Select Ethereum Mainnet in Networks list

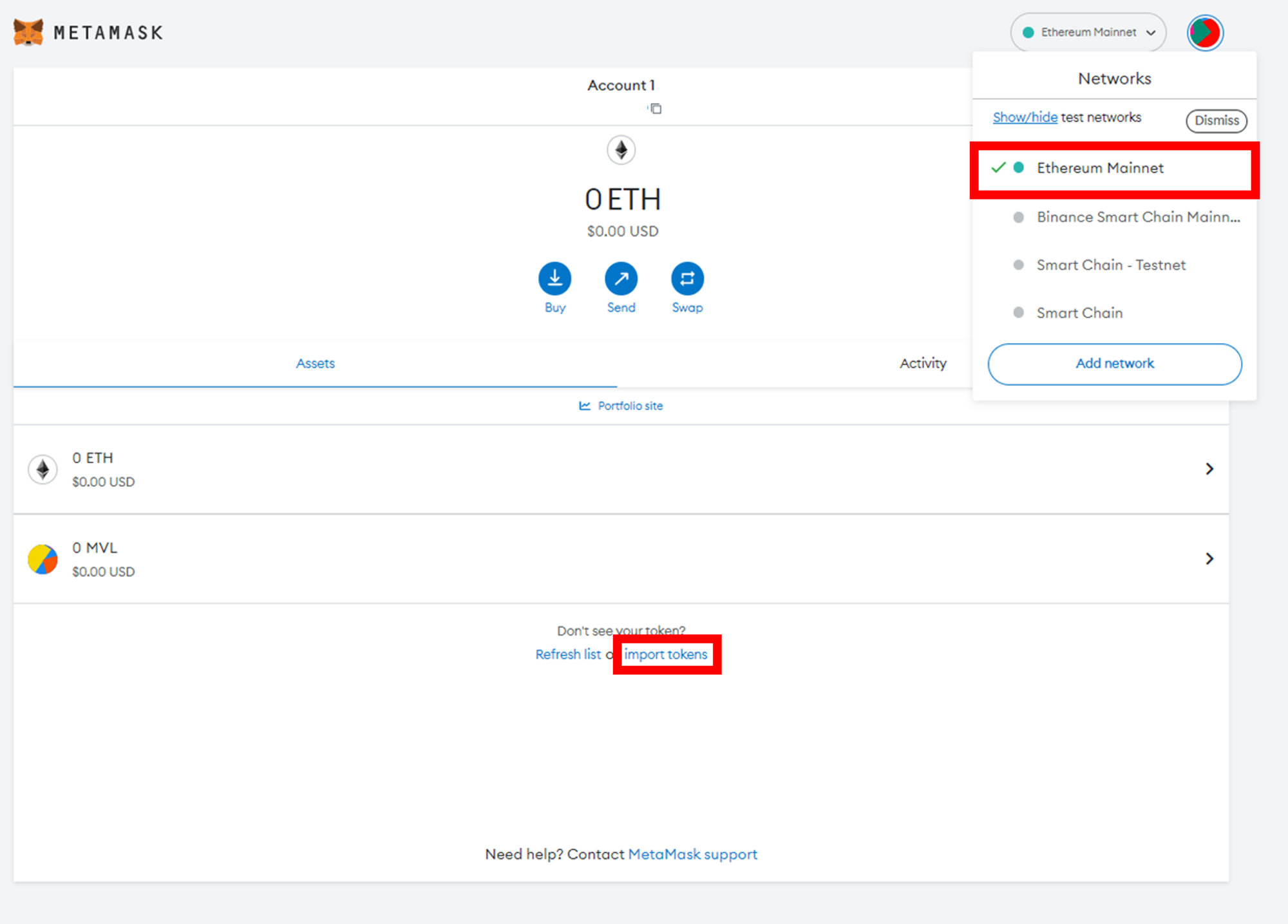(1114, 168)
